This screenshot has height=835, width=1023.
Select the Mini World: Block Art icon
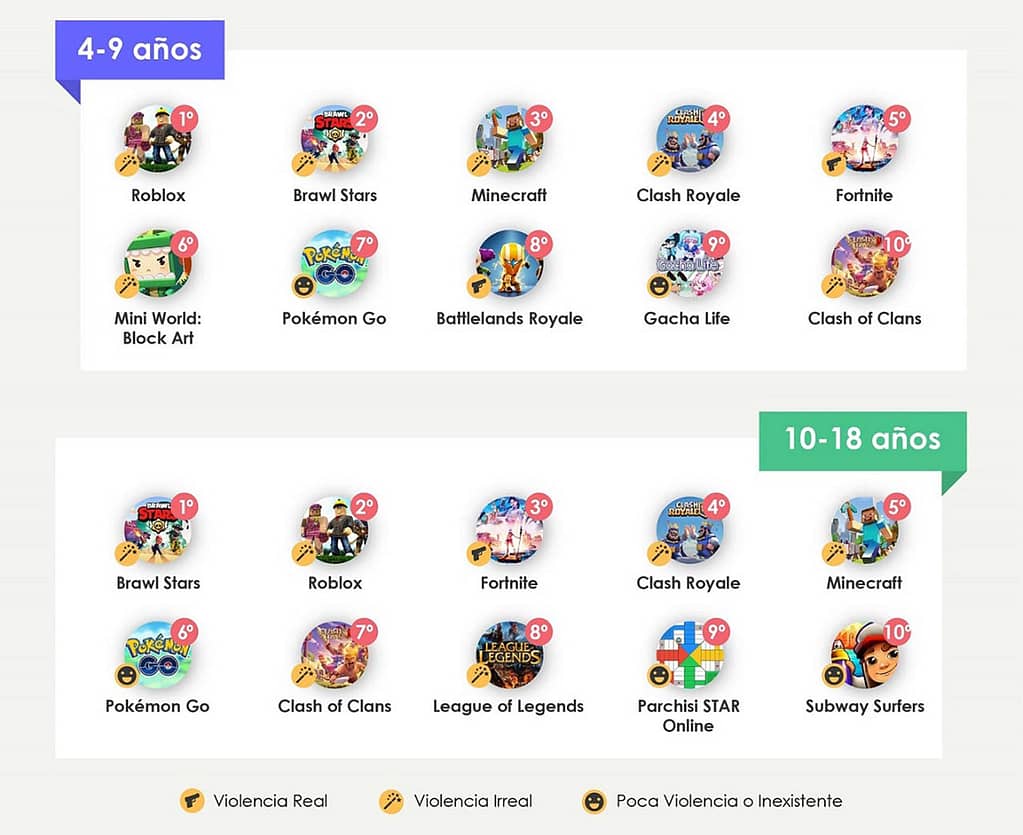[x=157, y=263]
